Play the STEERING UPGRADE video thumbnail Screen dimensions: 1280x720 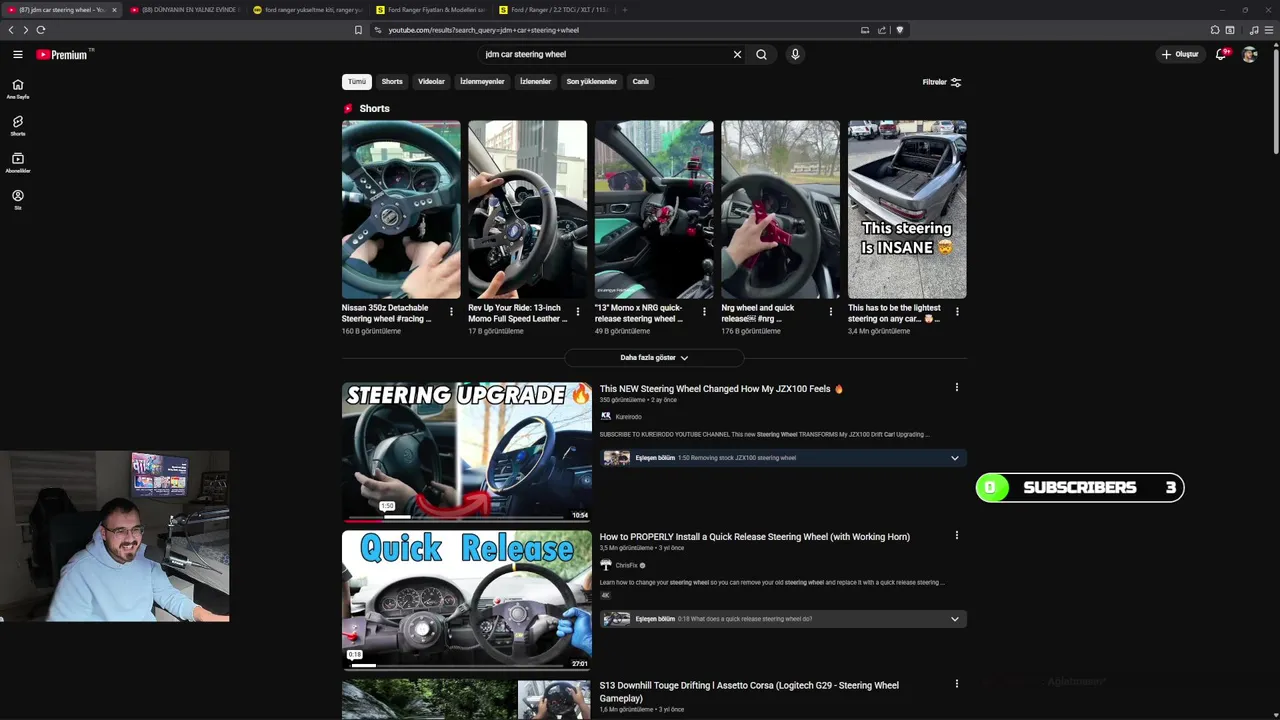click(466, 452)
